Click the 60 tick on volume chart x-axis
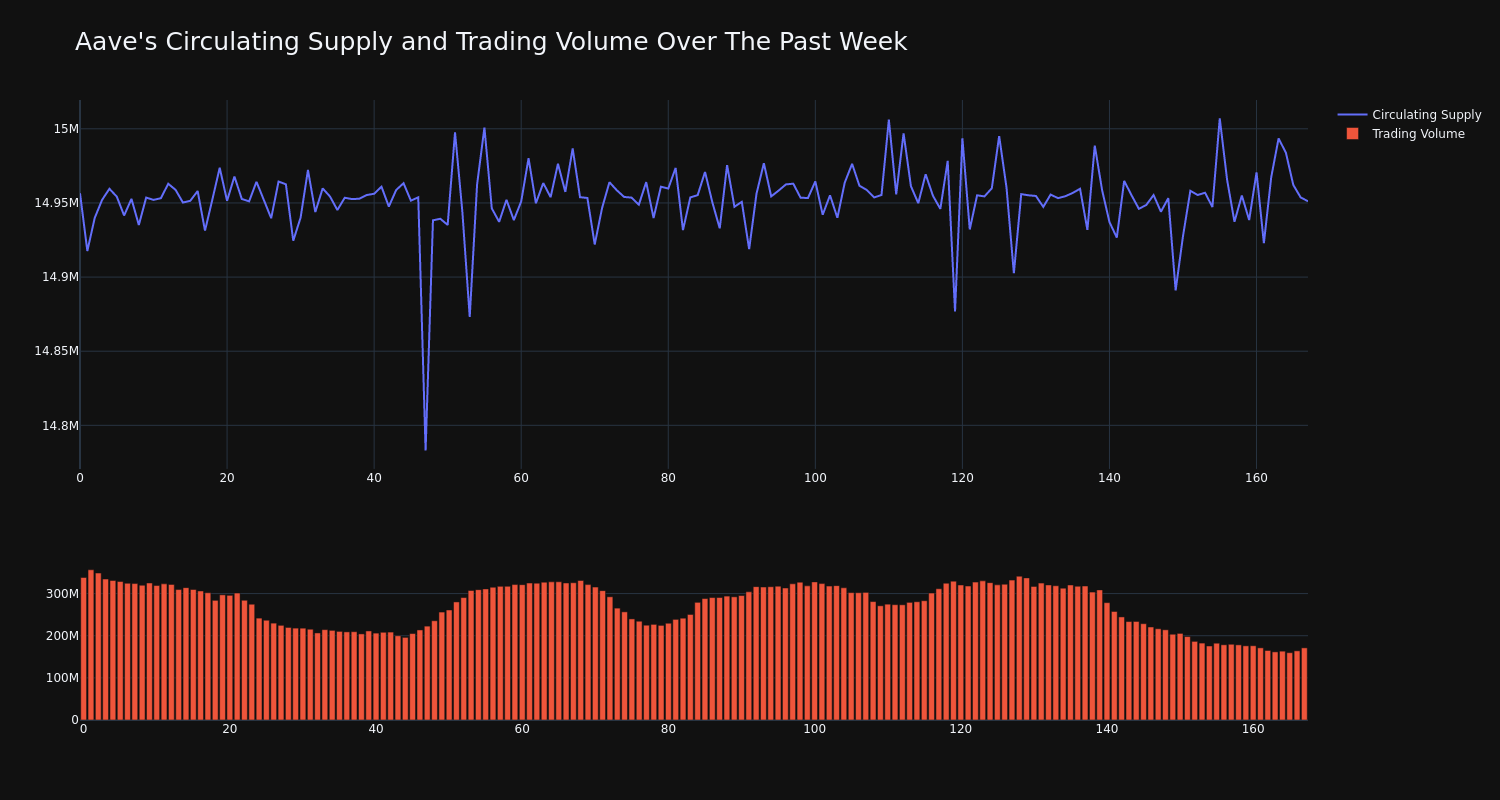1500x800 pixels. (522, 729)
